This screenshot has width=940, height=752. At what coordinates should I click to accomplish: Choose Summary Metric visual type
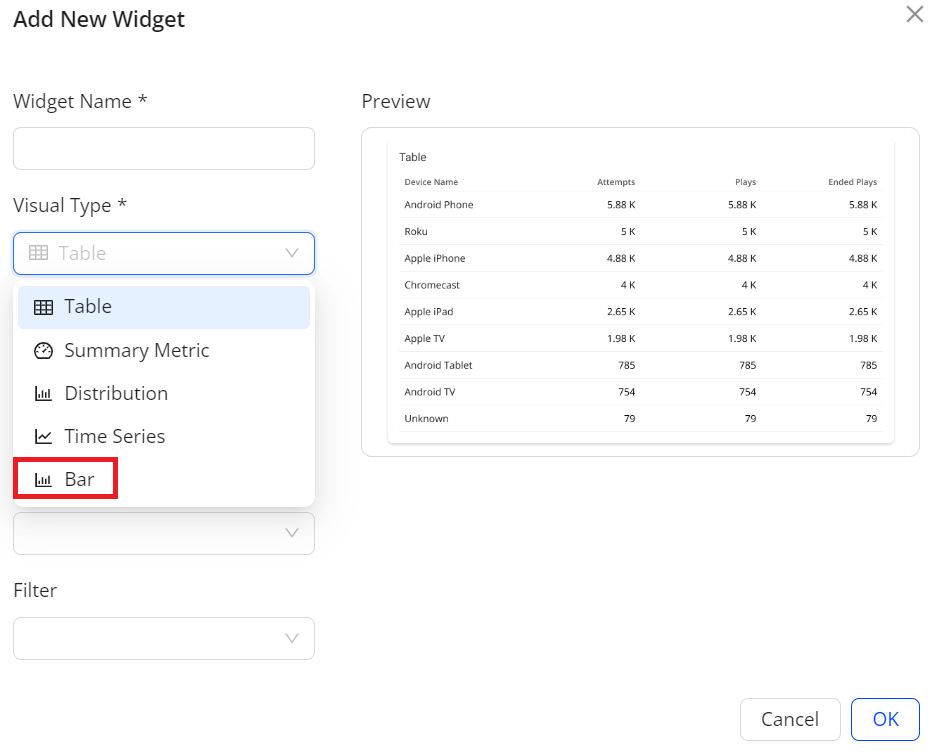coord(164,350)
